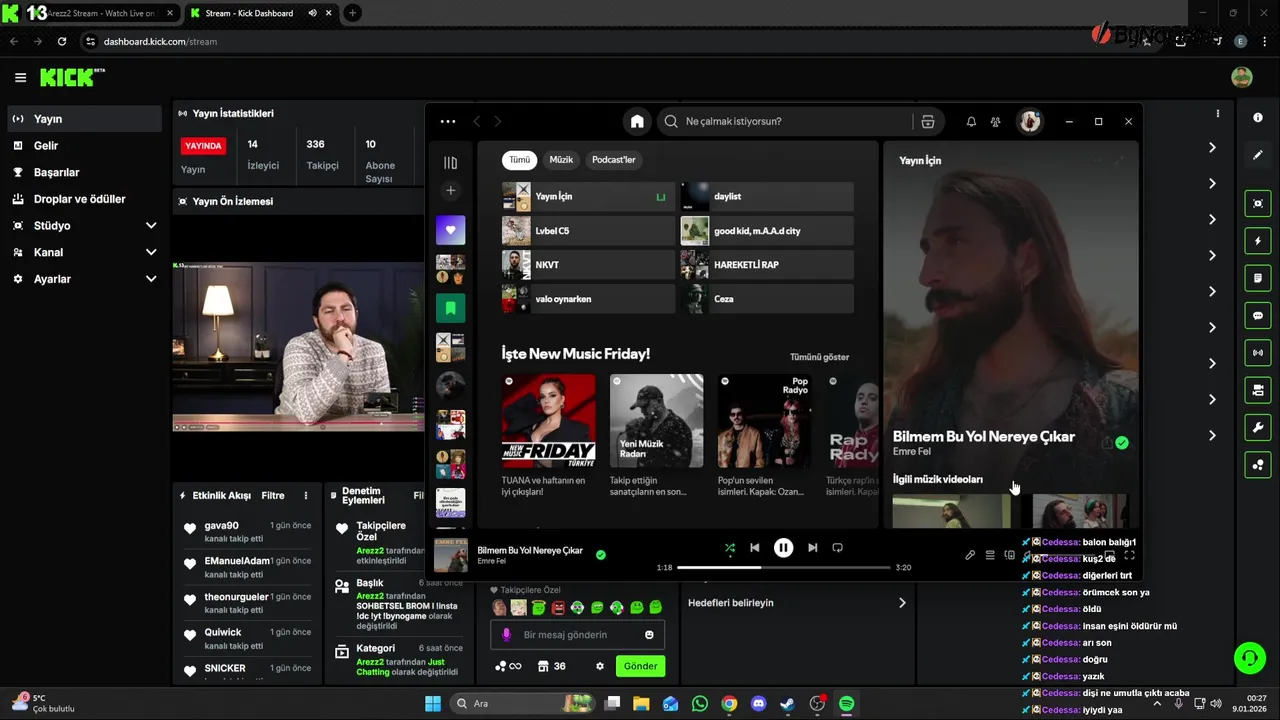
Task: Click document notes icon in Kick rail
Action: 1258,278
